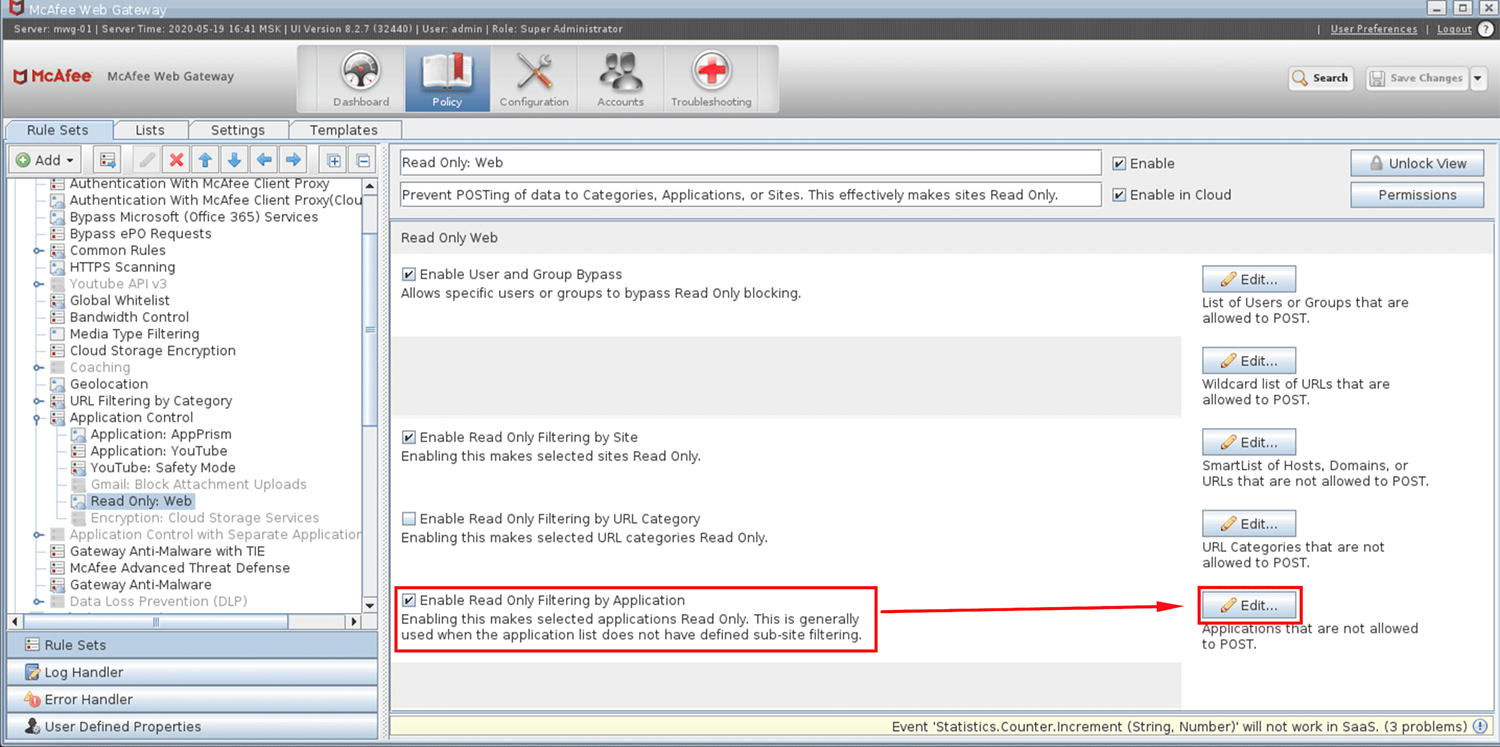The width and height of the screenshot is (1500, 747).
Task: Edit URL Categories not allowed to POST
Action: tap(1249, 524)
